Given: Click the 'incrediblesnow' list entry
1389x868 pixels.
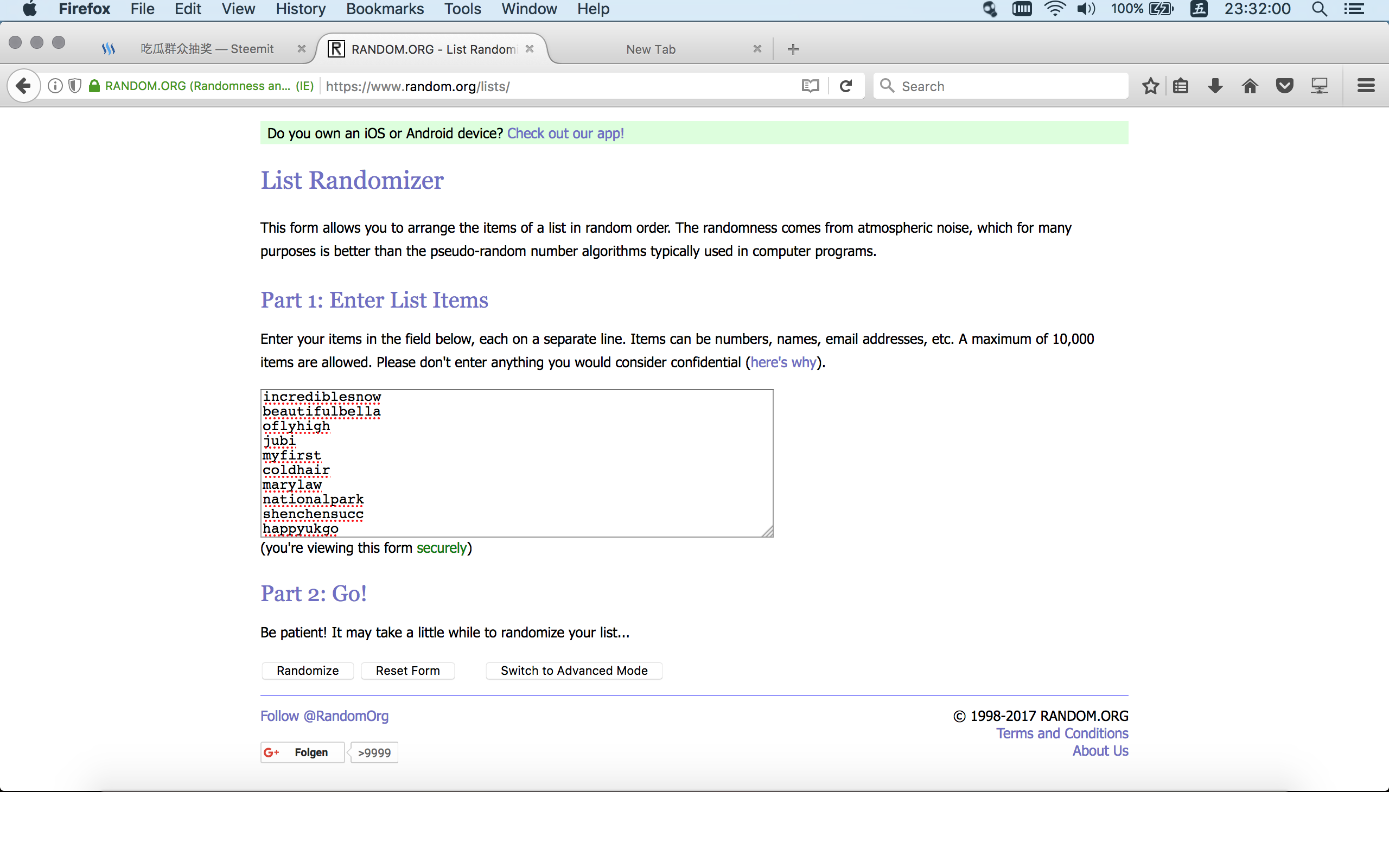Looking at the screenshot, I should pyautogui.click(x=321, y=397).
